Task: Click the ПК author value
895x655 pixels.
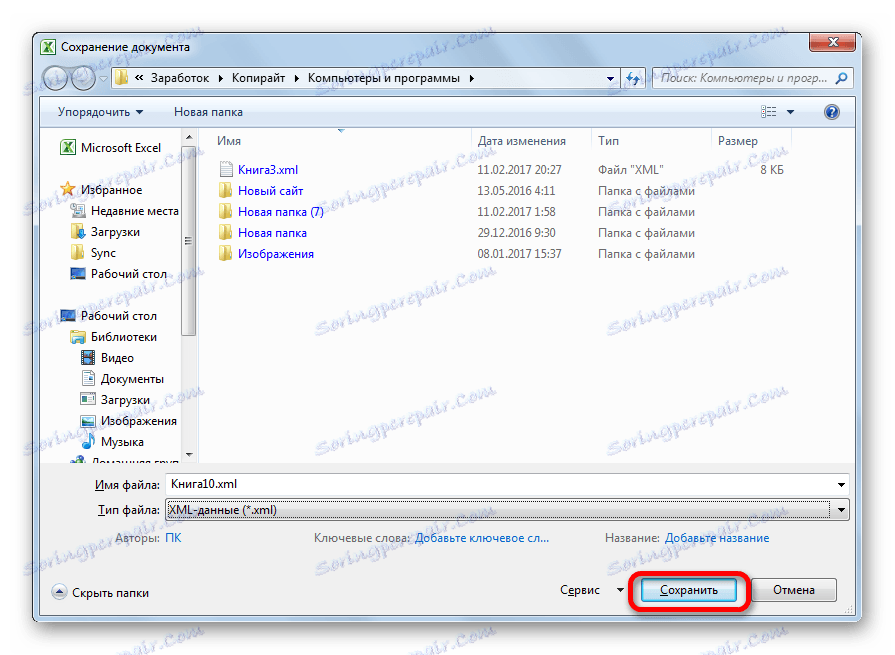Action: (173, 538)
